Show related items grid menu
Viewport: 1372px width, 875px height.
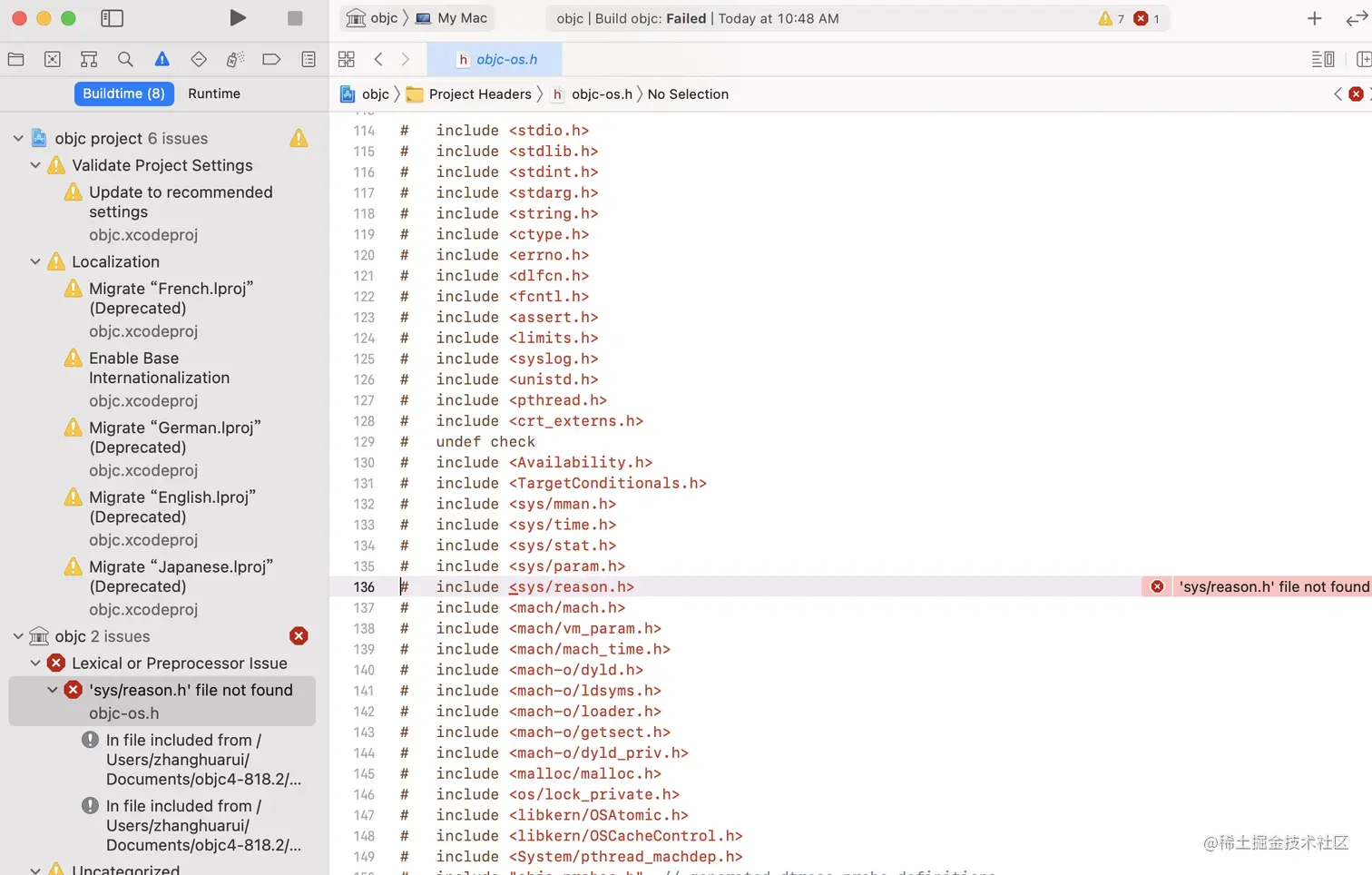tap(347, 59)
